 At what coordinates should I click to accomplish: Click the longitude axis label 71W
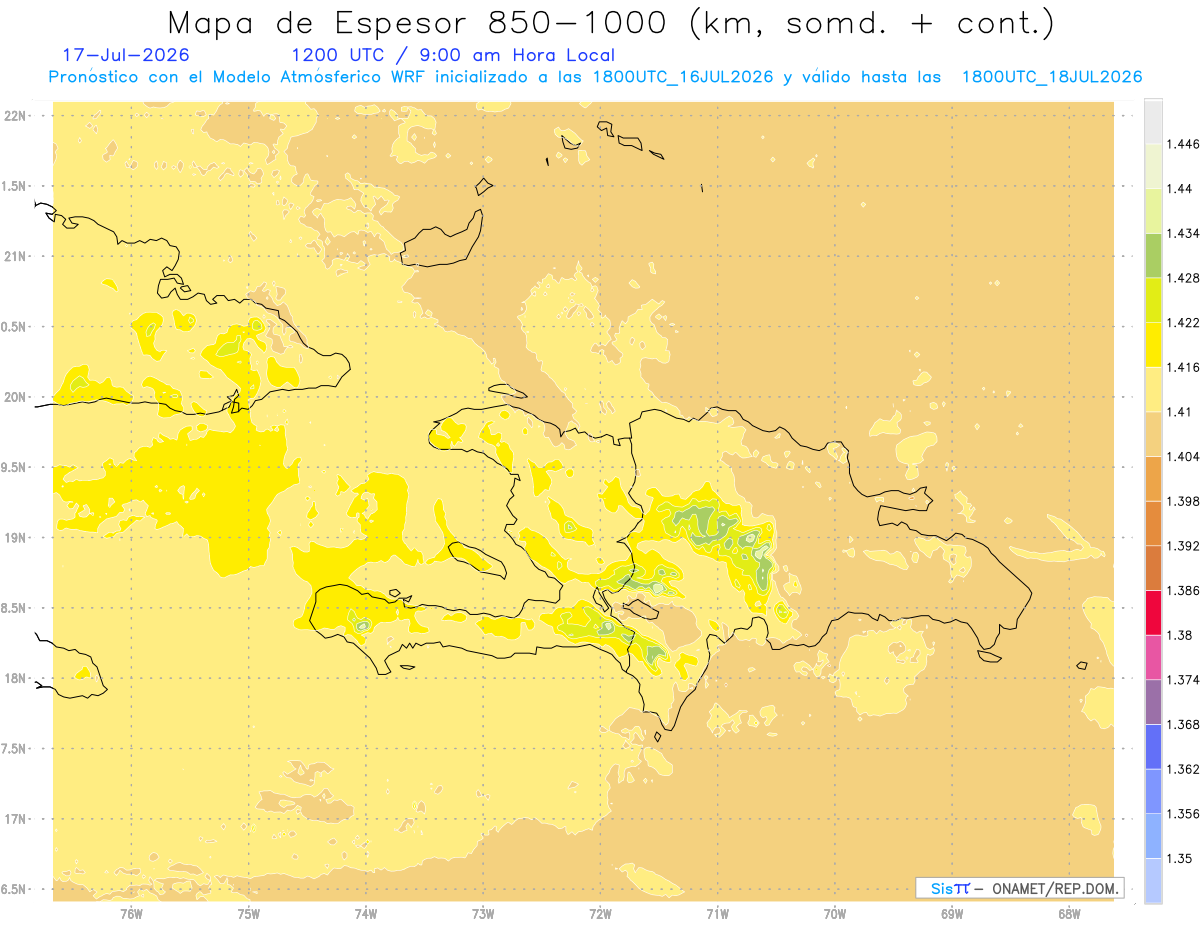pyautogui.click(x=717, y=914)
